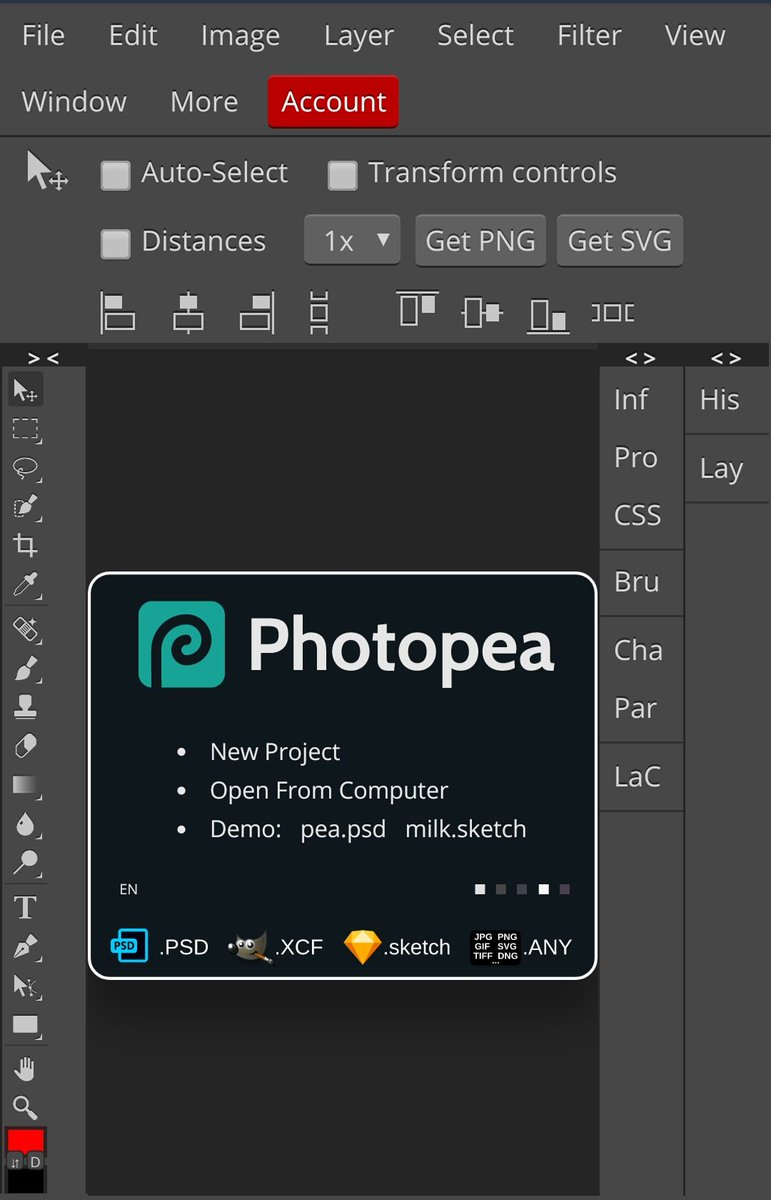Select the Pen tool

point(26,947)
